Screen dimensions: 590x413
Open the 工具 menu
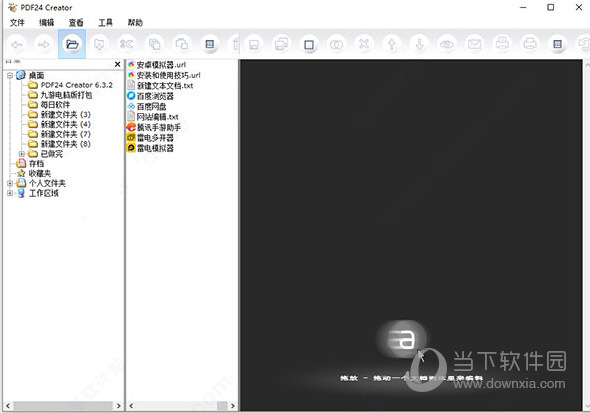click(x=105, y=23)
